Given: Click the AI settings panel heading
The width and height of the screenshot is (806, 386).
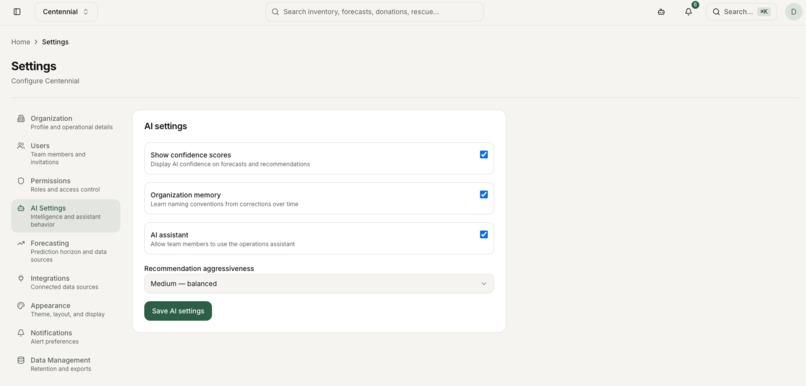Looking at the screenshot, I should [x=166, y=126].
